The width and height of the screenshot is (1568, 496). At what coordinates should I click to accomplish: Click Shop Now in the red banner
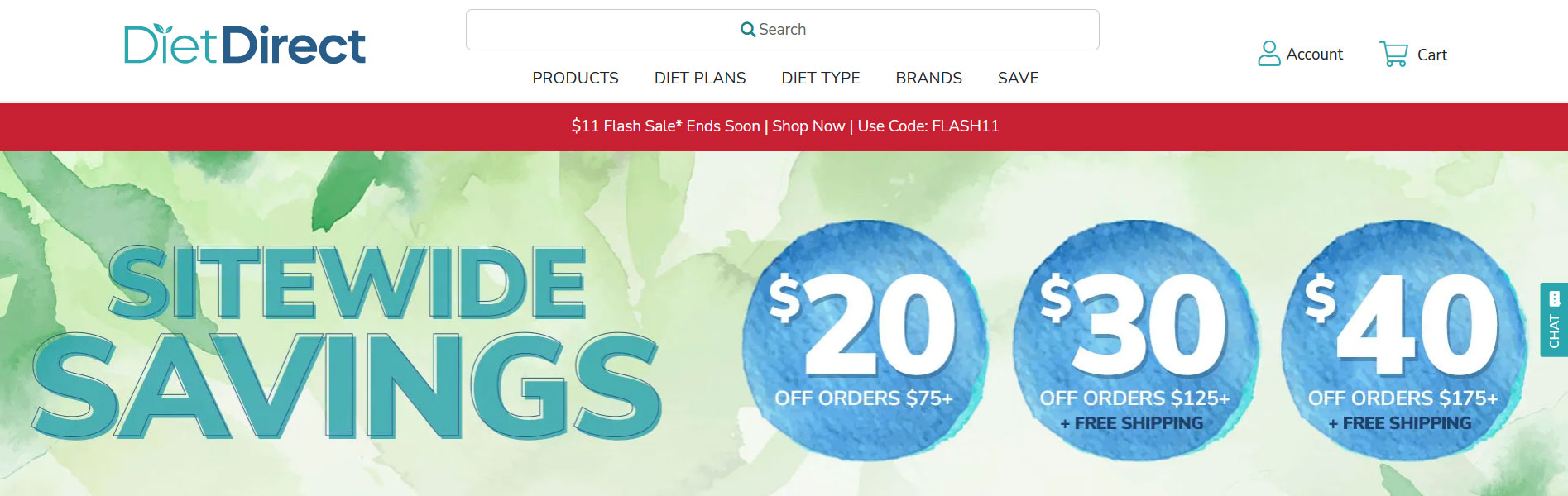tap(808, 126)
